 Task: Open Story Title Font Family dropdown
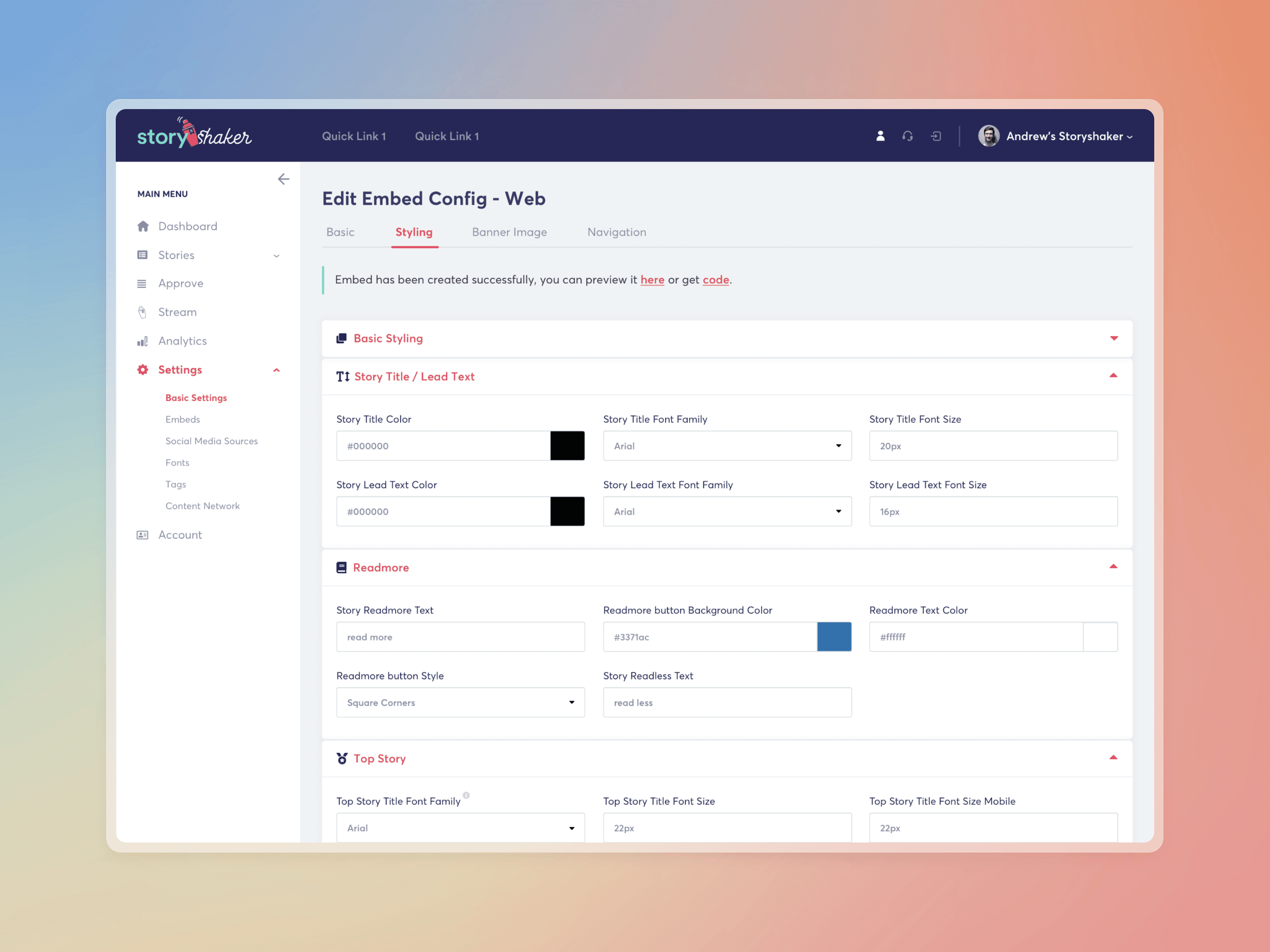[x=727, y=446]
